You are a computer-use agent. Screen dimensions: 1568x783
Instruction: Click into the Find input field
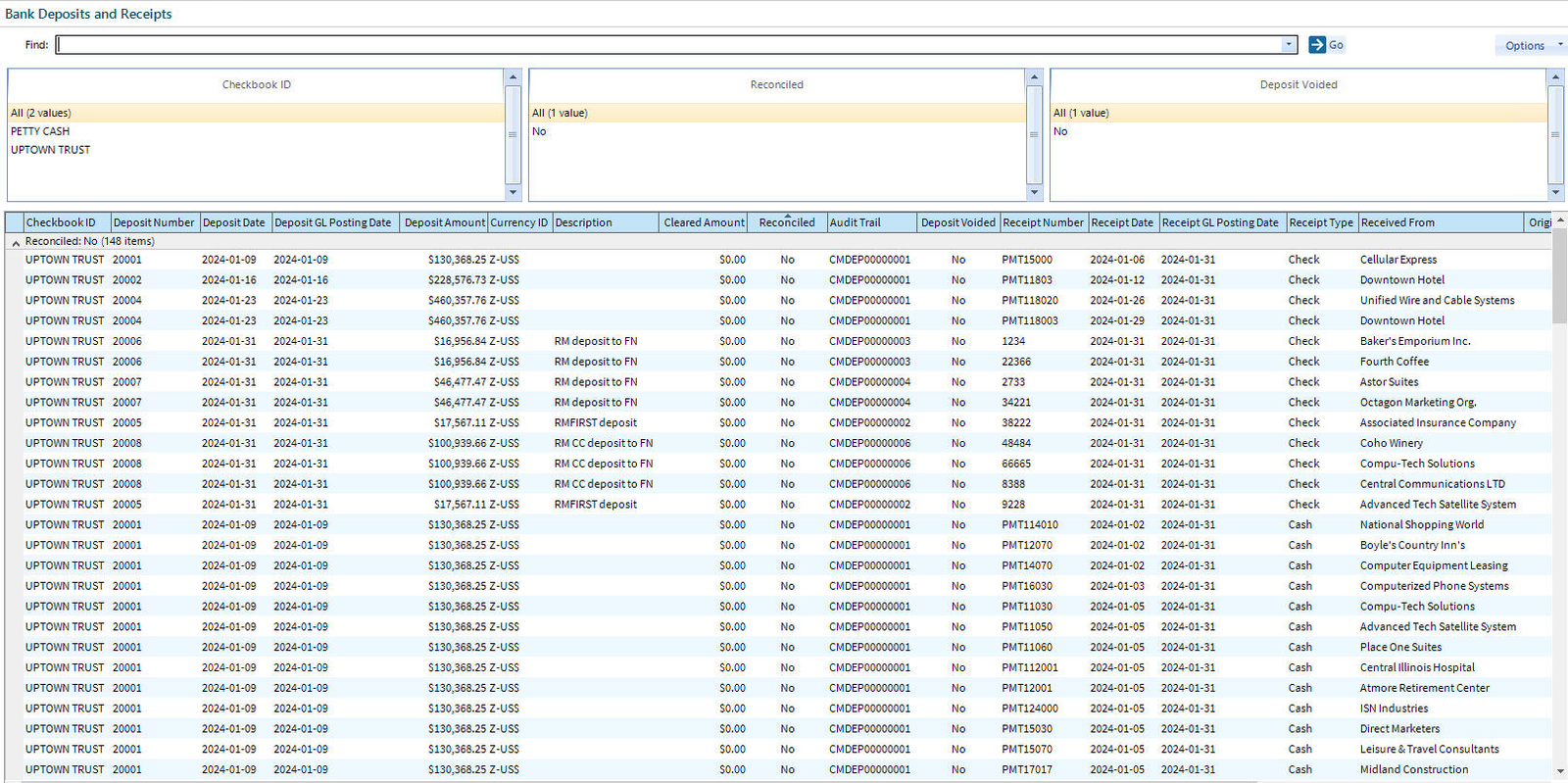coord(668,45)
